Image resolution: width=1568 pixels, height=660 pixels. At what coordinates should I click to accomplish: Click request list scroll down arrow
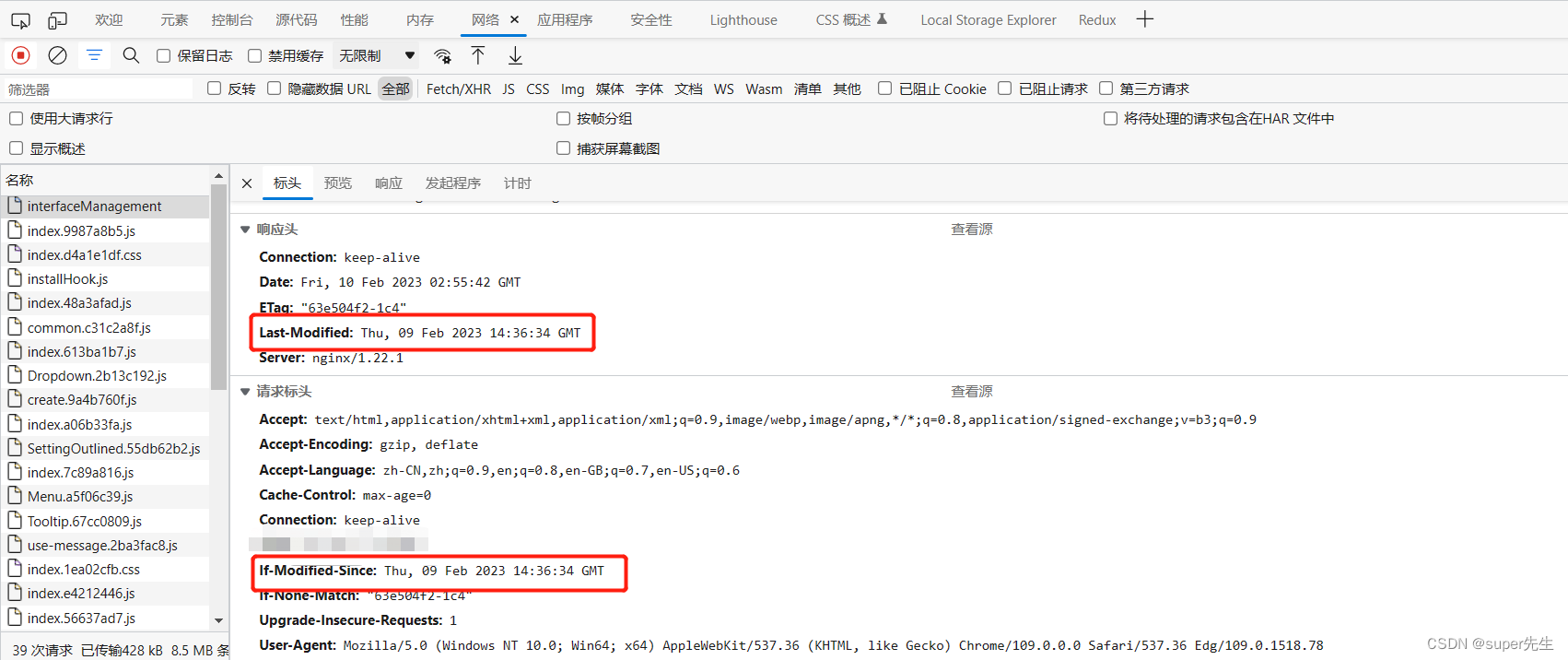pos(218,620)
